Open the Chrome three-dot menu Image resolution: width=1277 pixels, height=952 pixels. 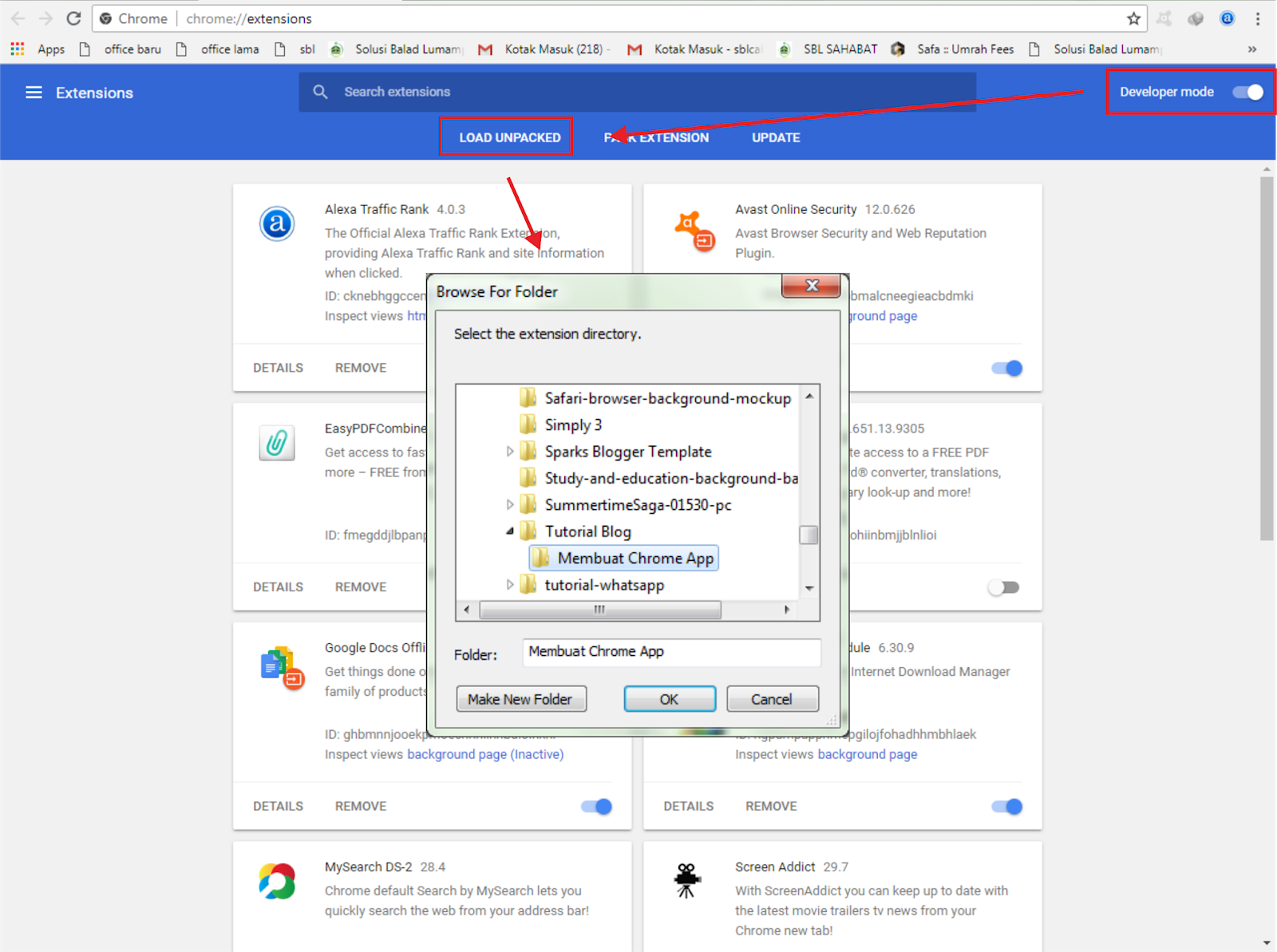[1258, 18]
